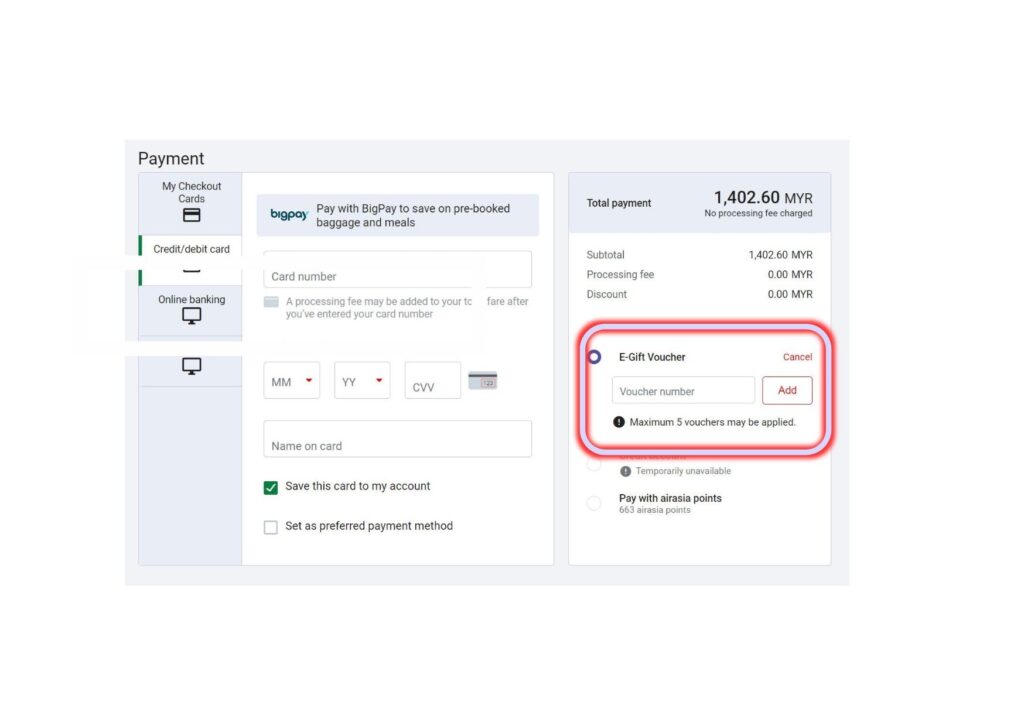Click the Voucher number field
The height and width of the screenshot is (726, 1024).
683,390
